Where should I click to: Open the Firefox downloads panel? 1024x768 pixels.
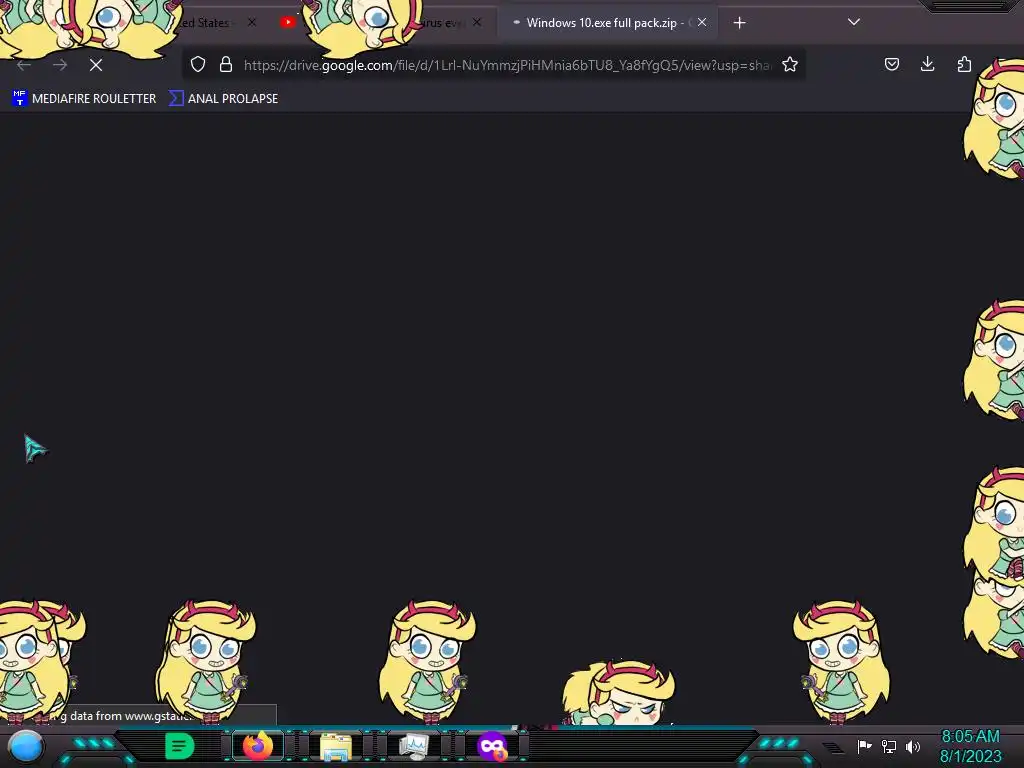tap(927, 64)
